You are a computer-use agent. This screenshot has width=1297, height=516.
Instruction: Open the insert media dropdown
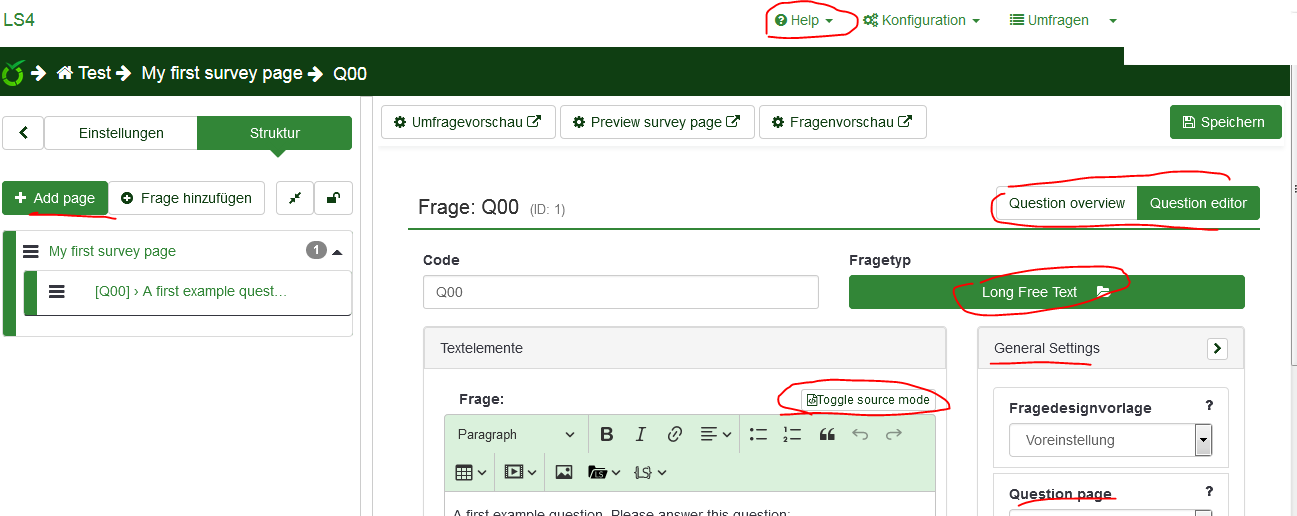521,472
